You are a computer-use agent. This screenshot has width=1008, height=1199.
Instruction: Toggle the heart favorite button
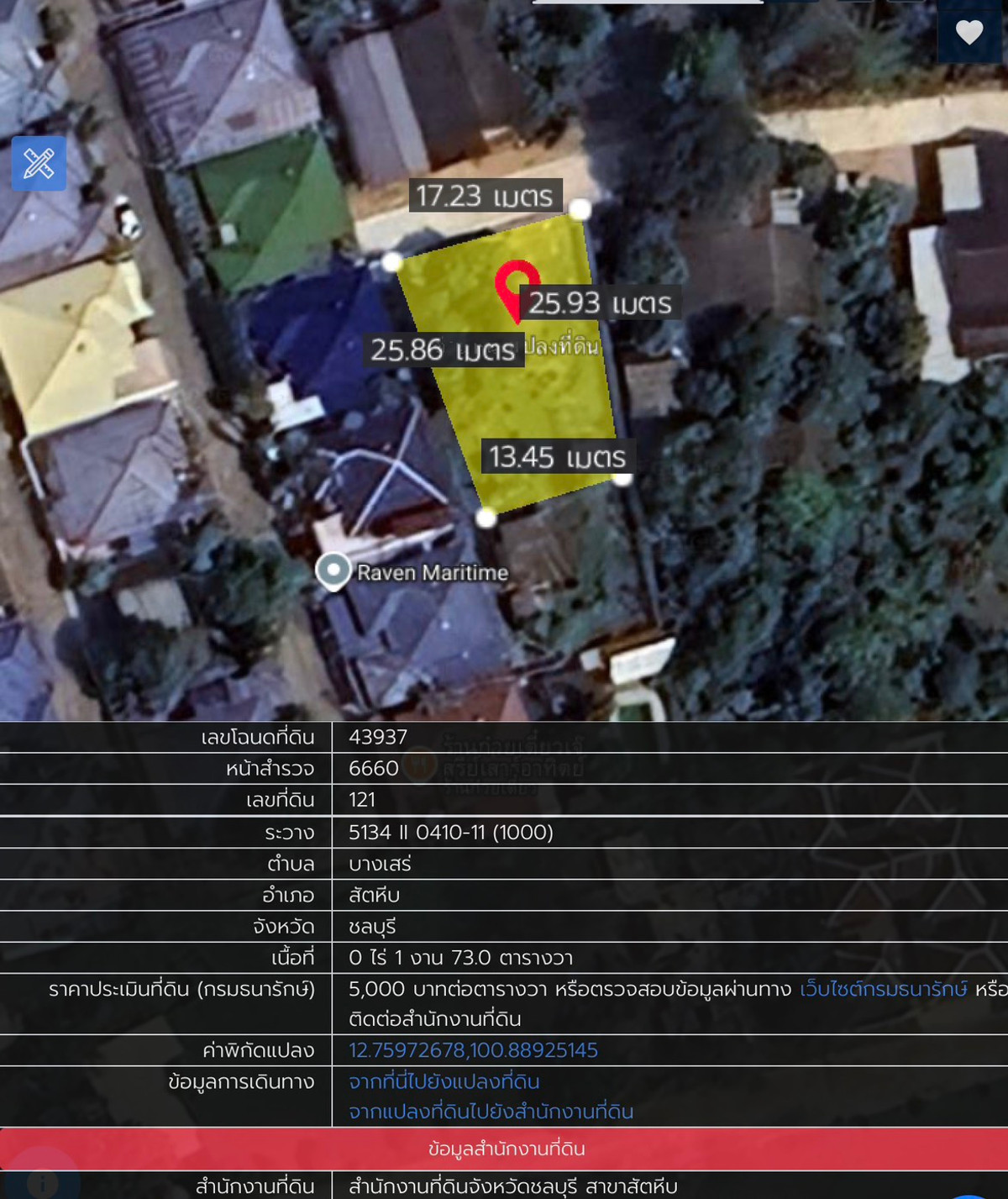(969, 33)
